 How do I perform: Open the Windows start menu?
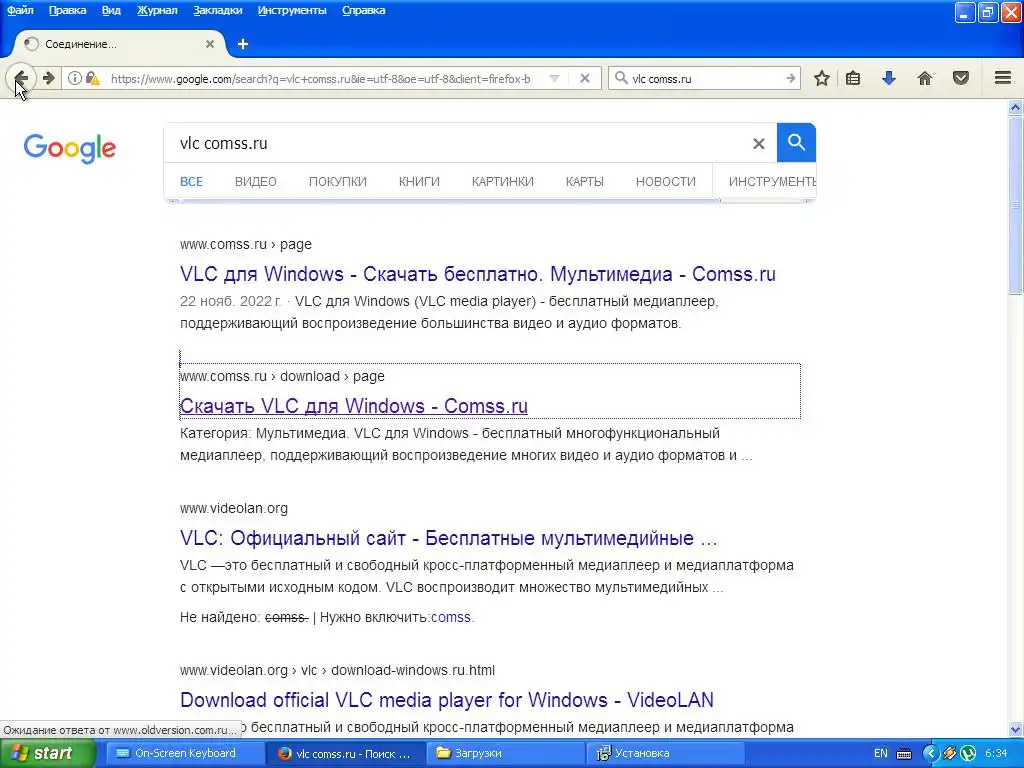47,753
